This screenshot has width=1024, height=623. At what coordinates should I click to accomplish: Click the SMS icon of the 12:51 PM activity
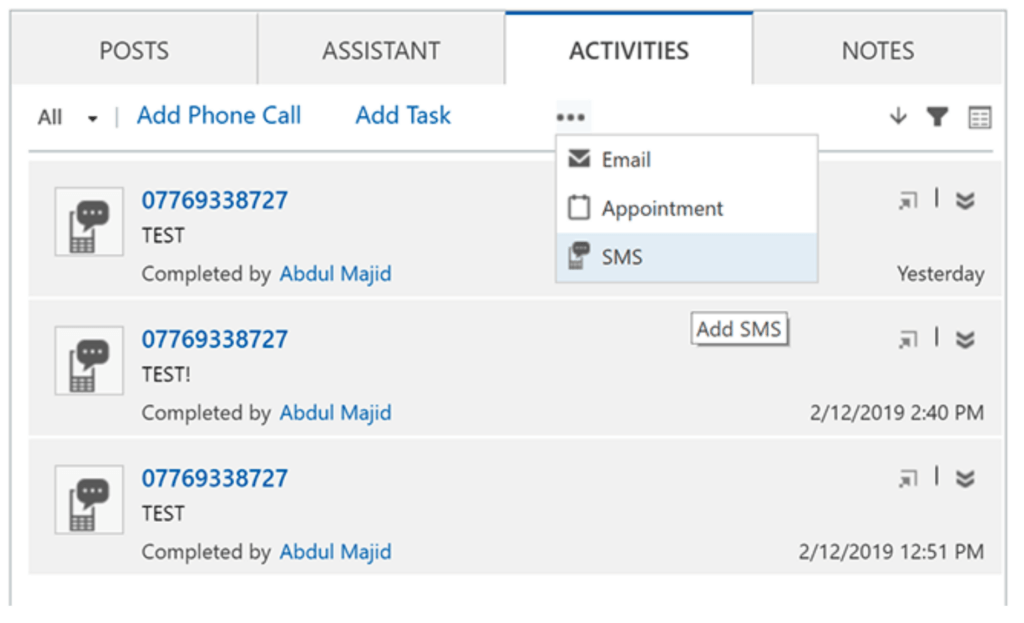click(x=89, y=499)
